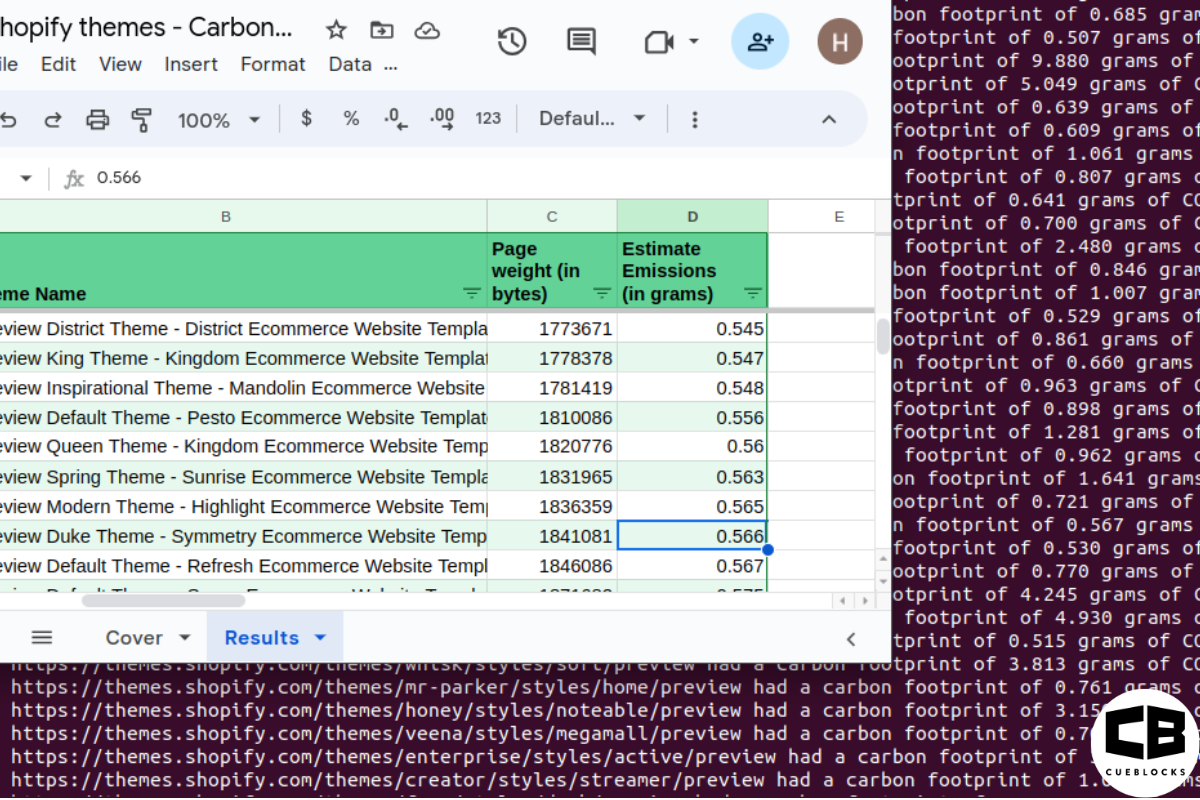Screen dimensions: 1200x800
Task: Show all comments
Action: click(x=580, y=41)
